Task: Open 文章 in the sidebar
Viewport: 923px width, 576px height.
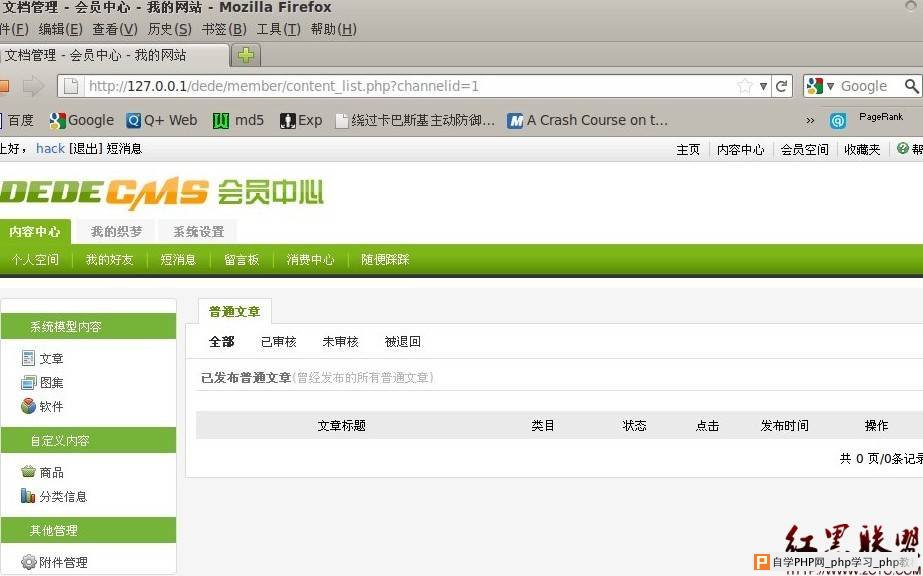Action: pos(51,358)
